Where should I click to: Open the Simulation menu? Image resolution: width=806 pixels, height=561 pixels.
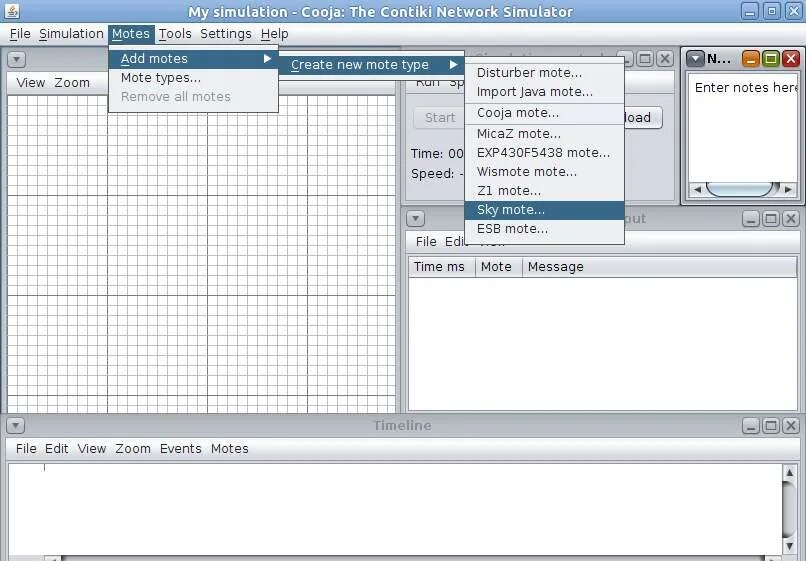[x=71, y=34]
